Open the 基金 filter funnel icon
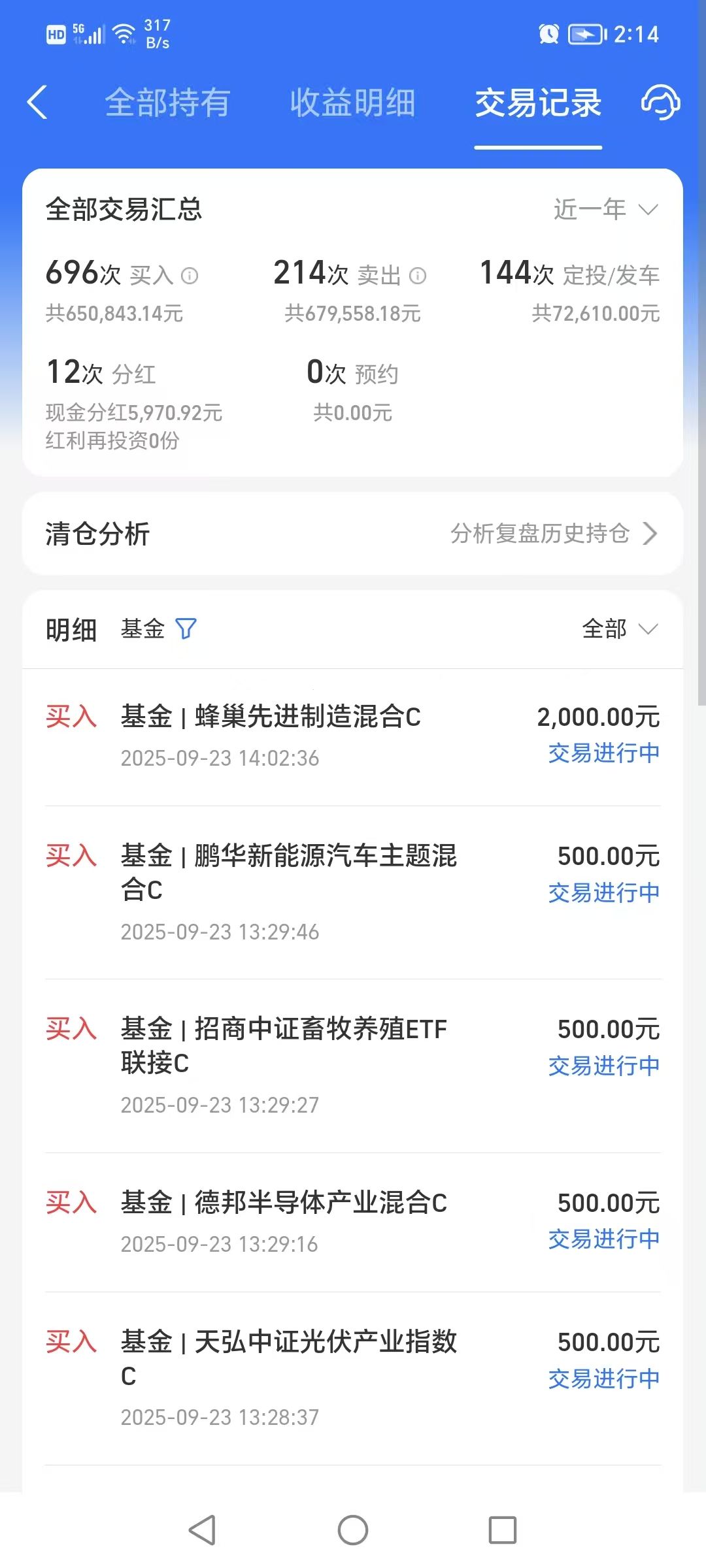The width and height of the screenshot is (706, 1568). pos(186,629)
